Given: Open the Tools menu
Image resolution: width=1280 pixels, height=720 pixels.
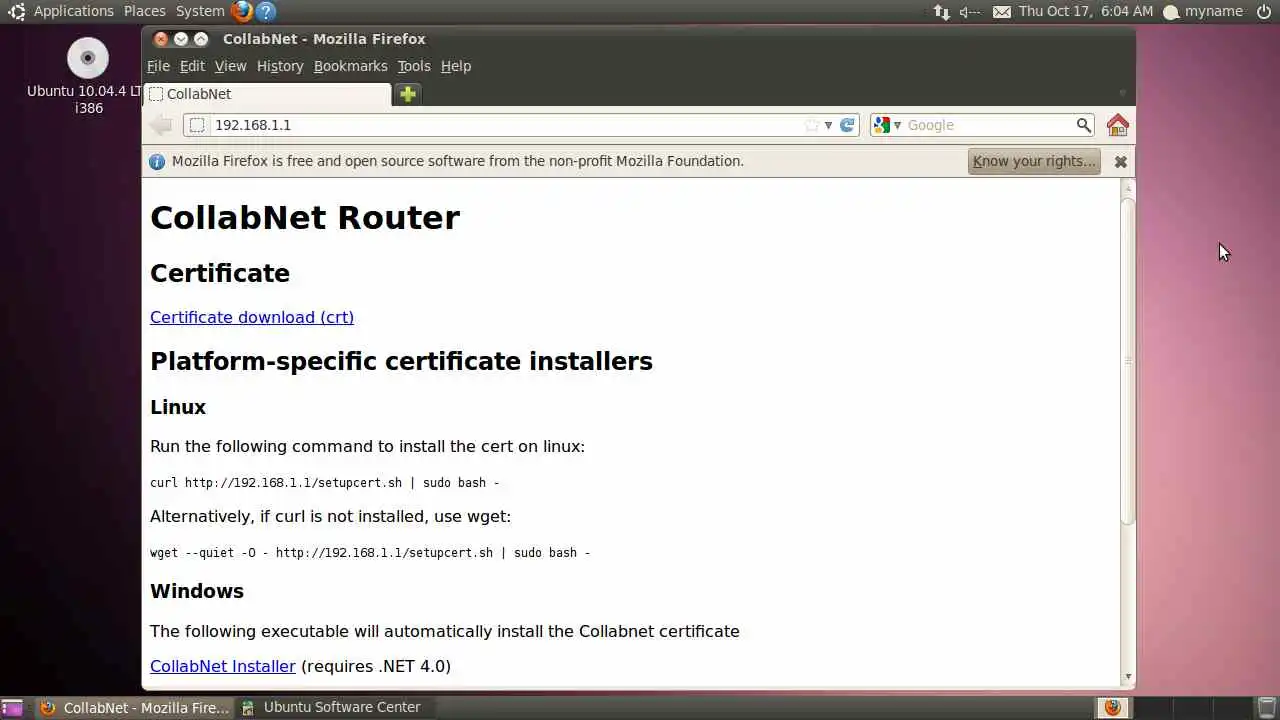Looking at the screenshot, I should (x=414, y=66).
